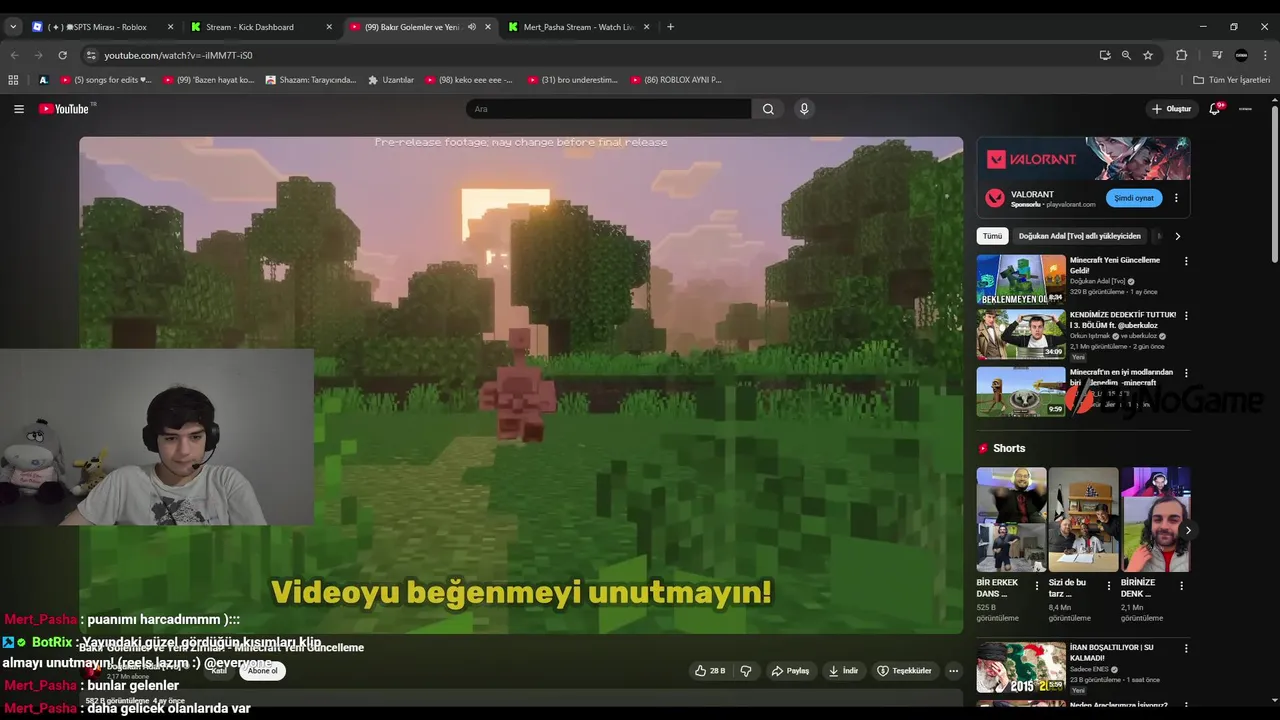The image size is (1280, 720).
Task: Show next Shorts with right arrow
Action: [1187, 530]
